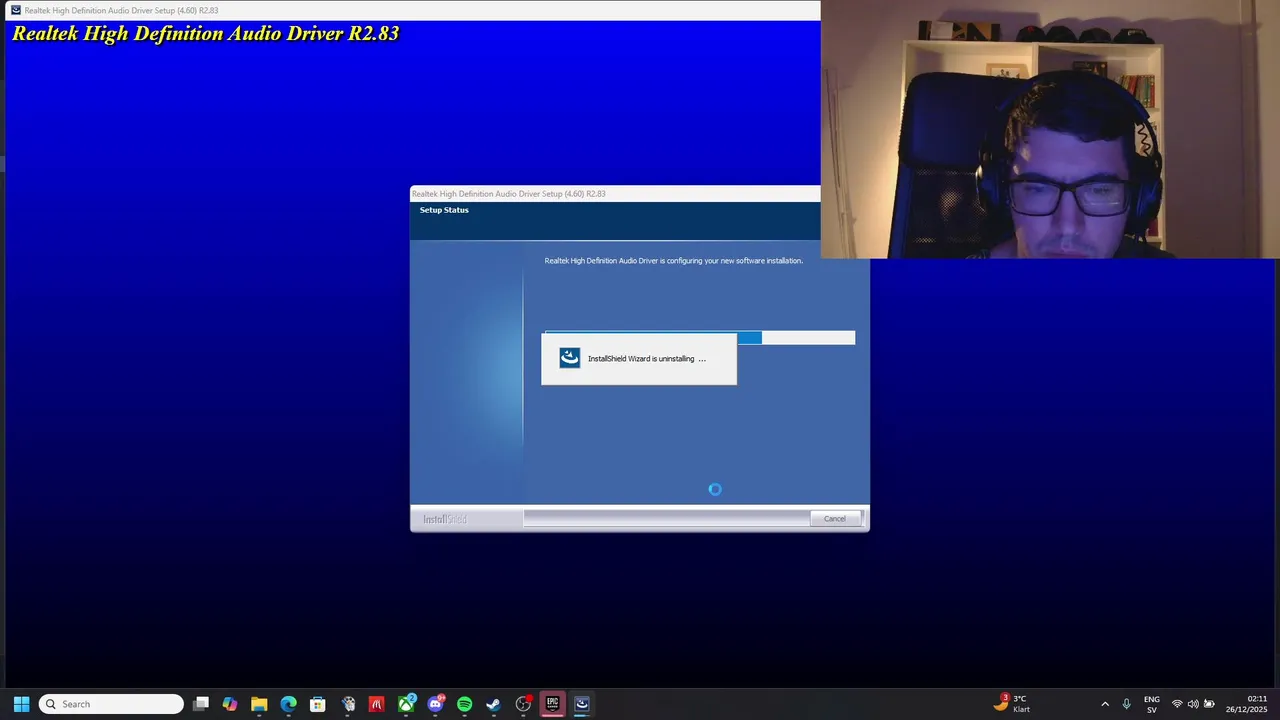
Task: Launch Copilot from the taskbar
Action: pos(230,704)
